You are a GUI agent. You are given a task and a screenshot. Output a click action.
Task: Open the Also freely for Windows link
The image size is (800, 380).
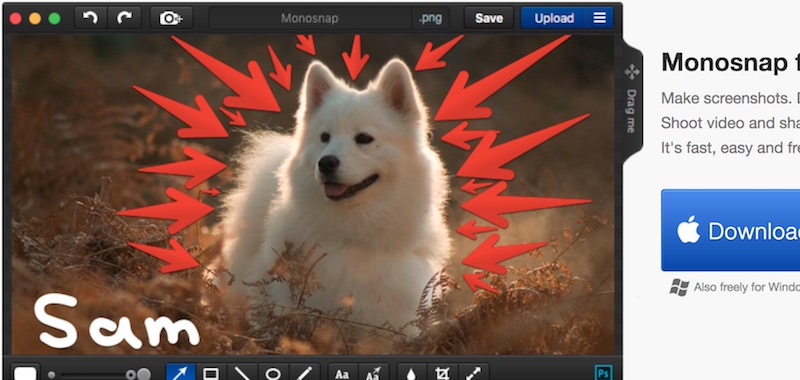click(746, 287)
